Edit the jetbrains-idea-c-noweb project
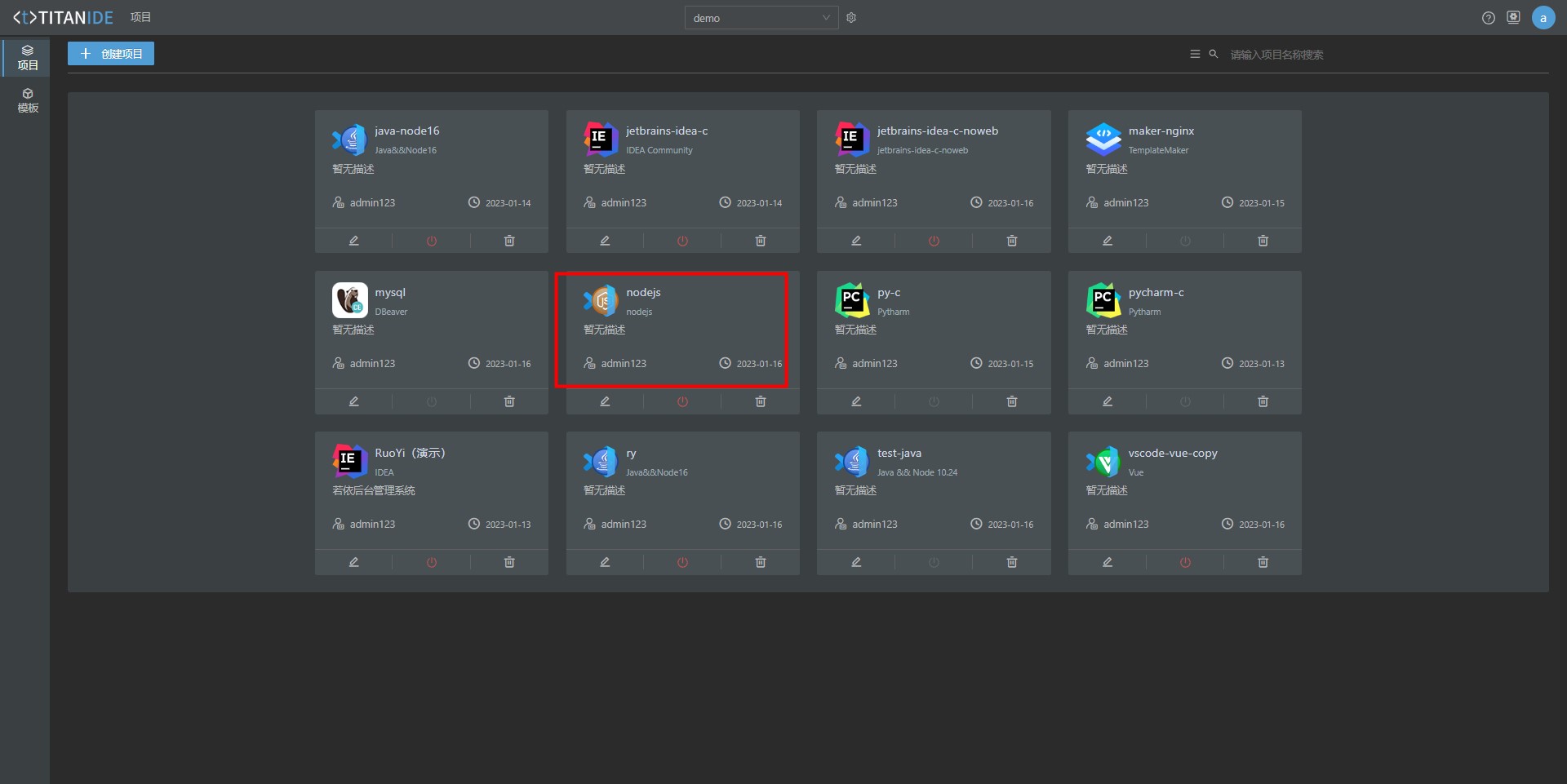The image size is (1567, 784). [x=856, y=241]
